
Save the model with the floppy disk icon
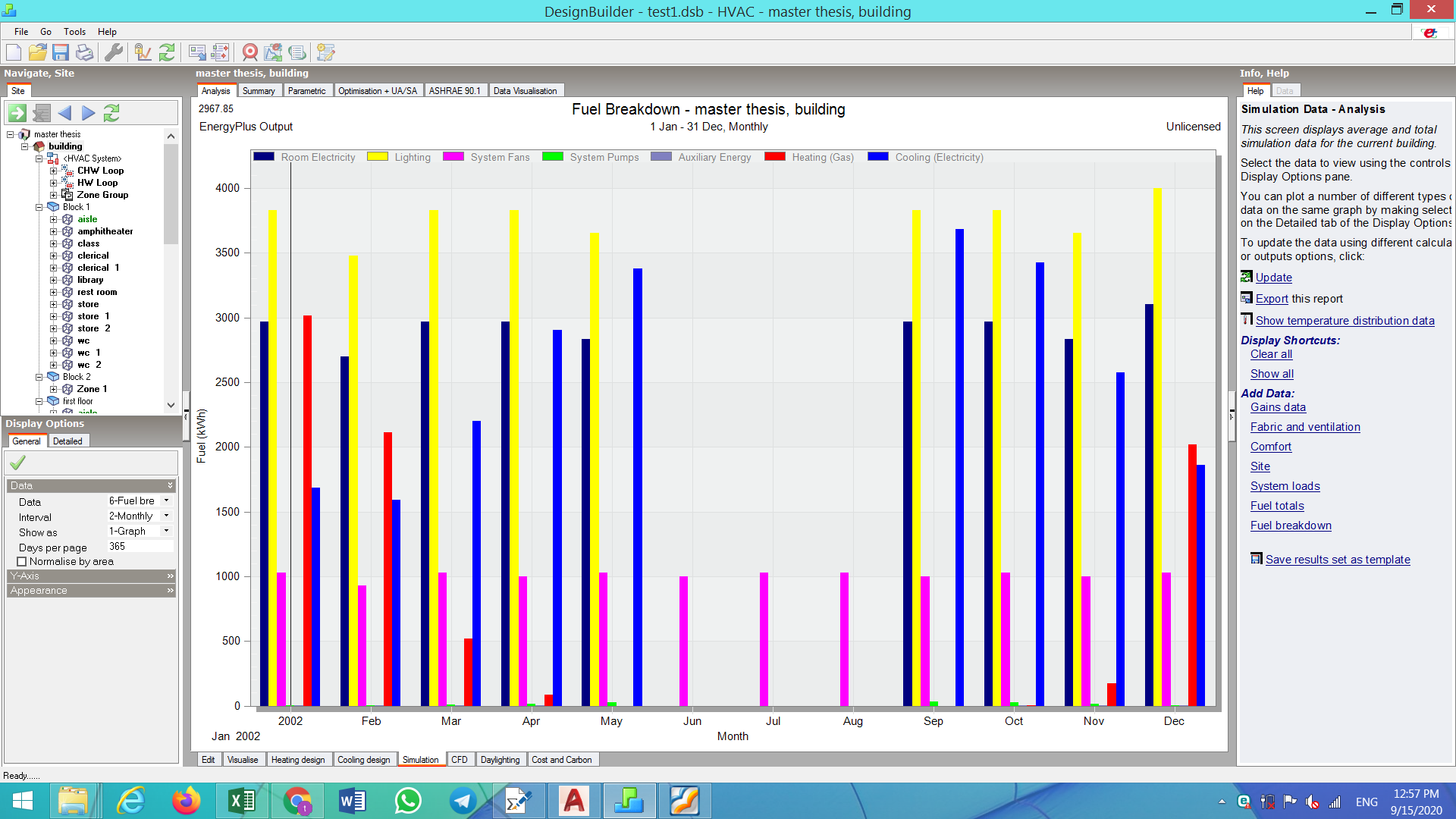coord(61,52)
